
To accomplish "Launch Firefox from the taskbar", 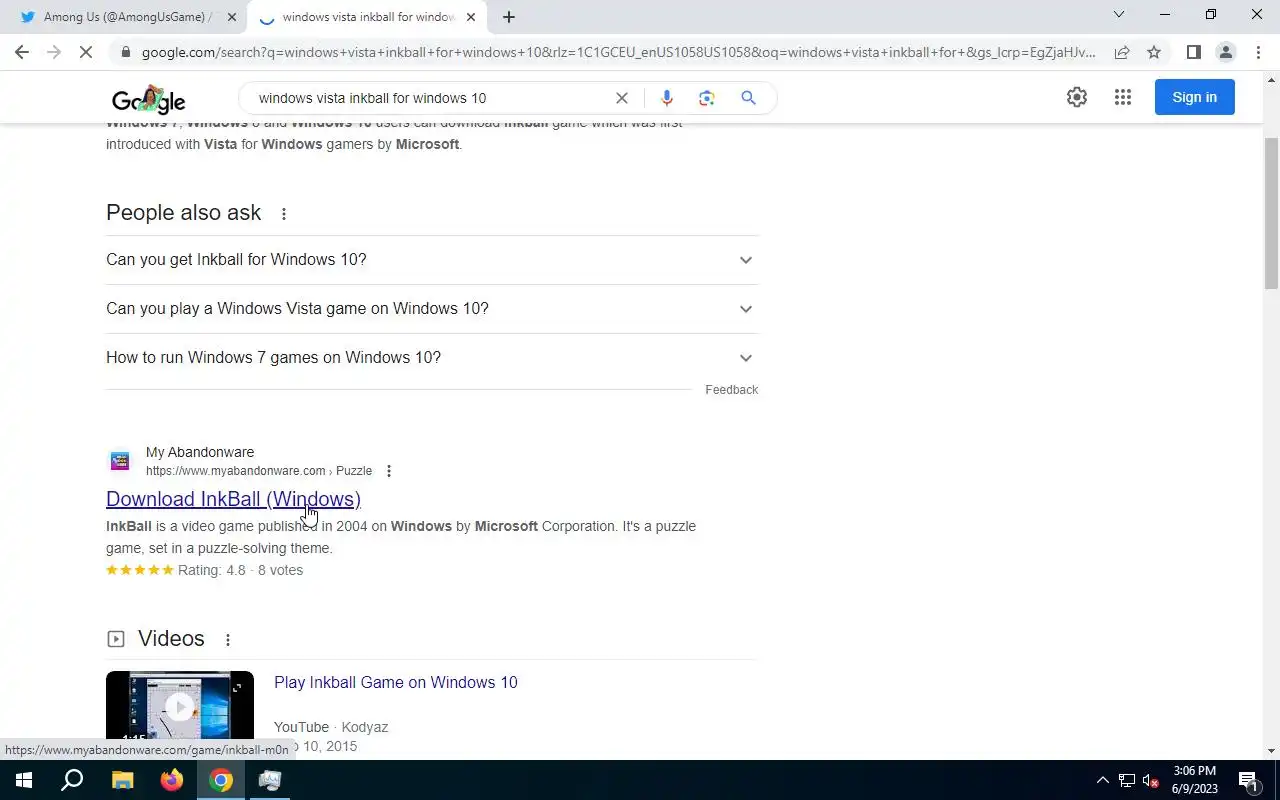I will (x=172, y=780).
